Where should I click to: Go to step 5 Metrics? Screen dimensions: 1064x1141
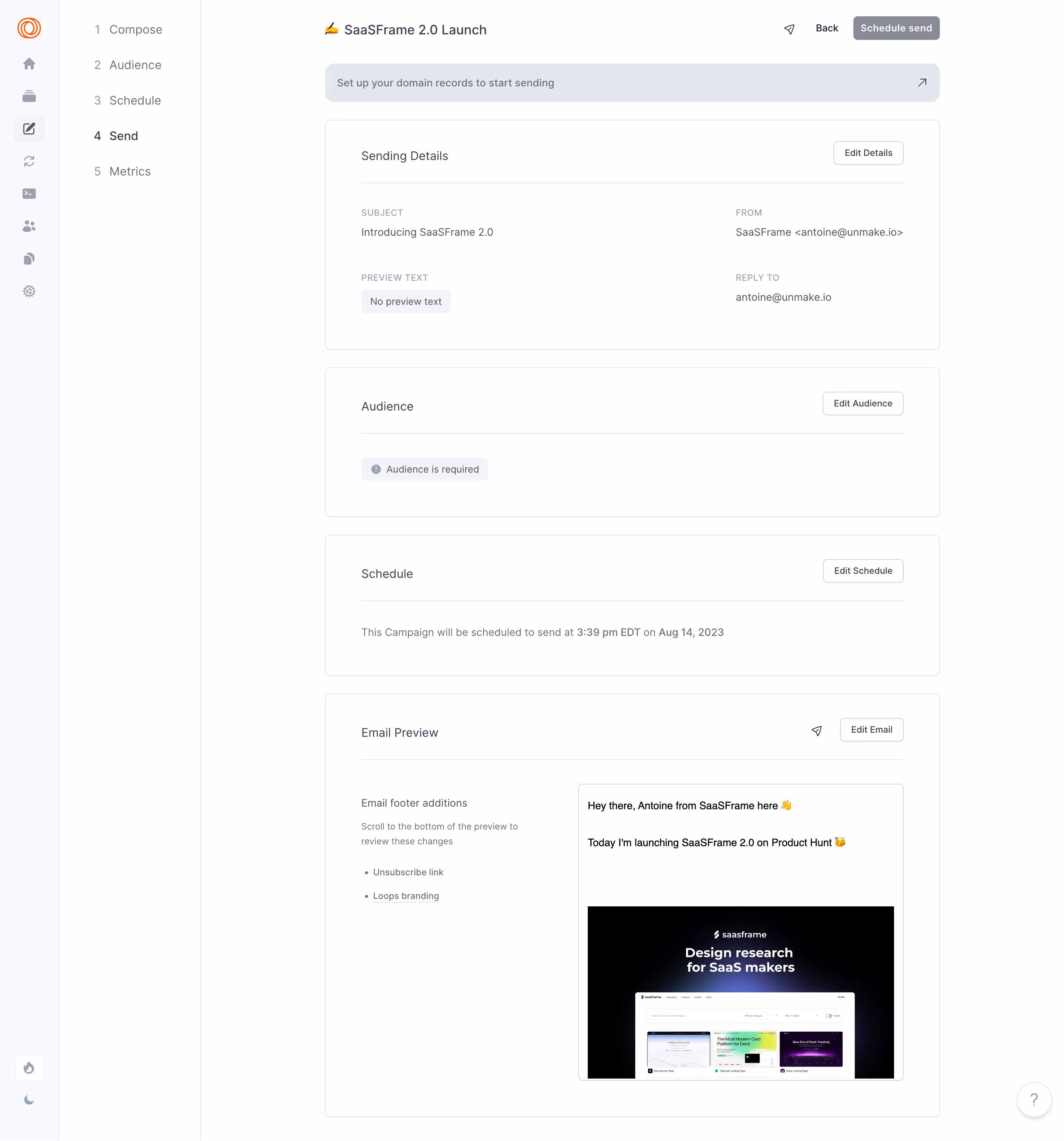pyautogui.click(x=122, y=171)
